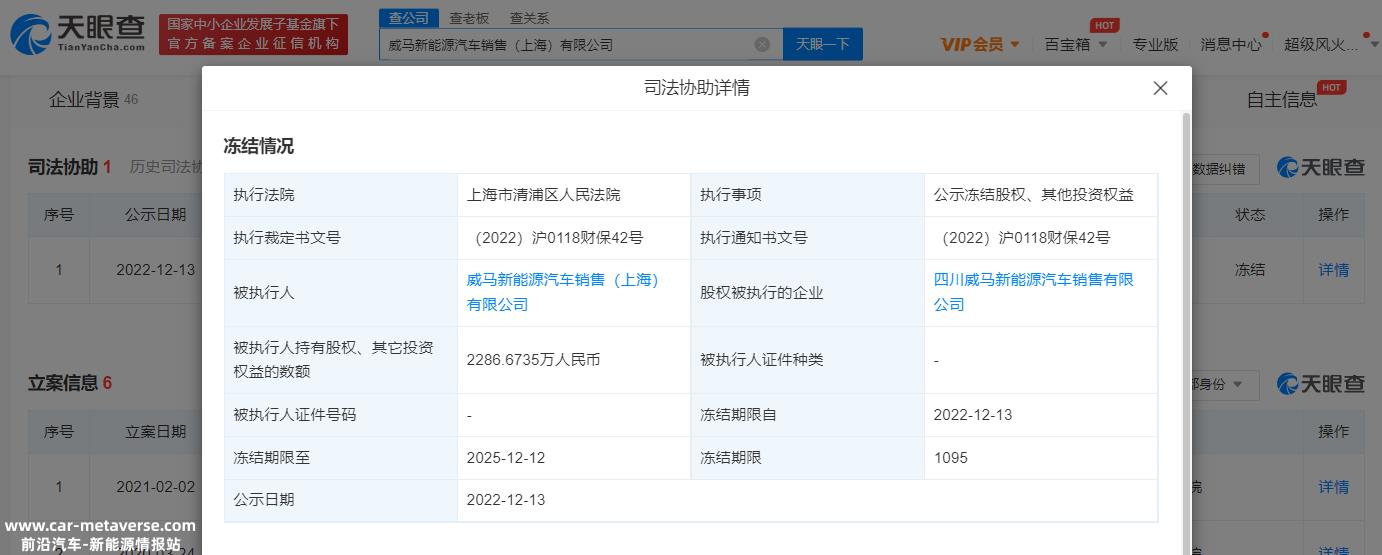Click the 司法协助 section title
This screenshot has width=1382, height=555.
point(63,167)
